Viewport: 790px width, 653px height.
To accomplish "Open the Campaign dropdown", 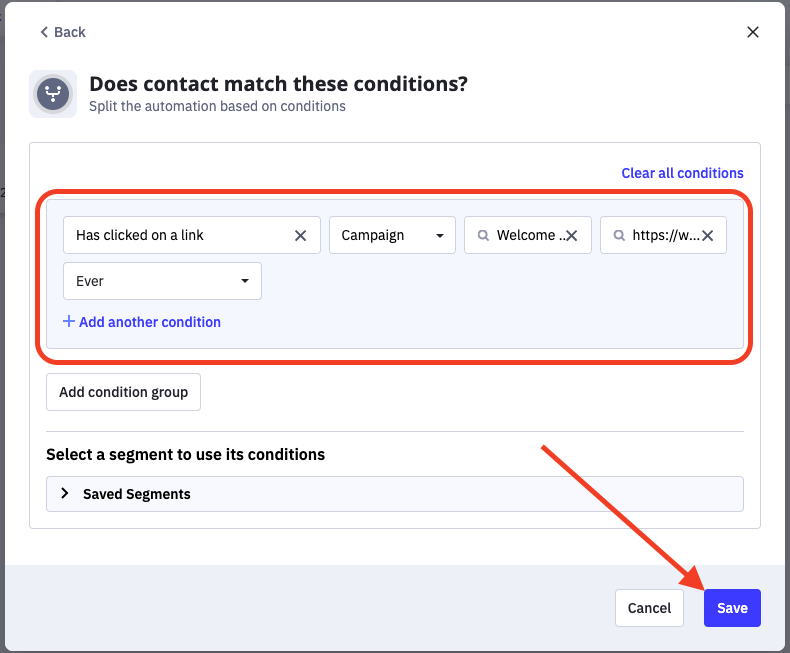I will [392, 236].
